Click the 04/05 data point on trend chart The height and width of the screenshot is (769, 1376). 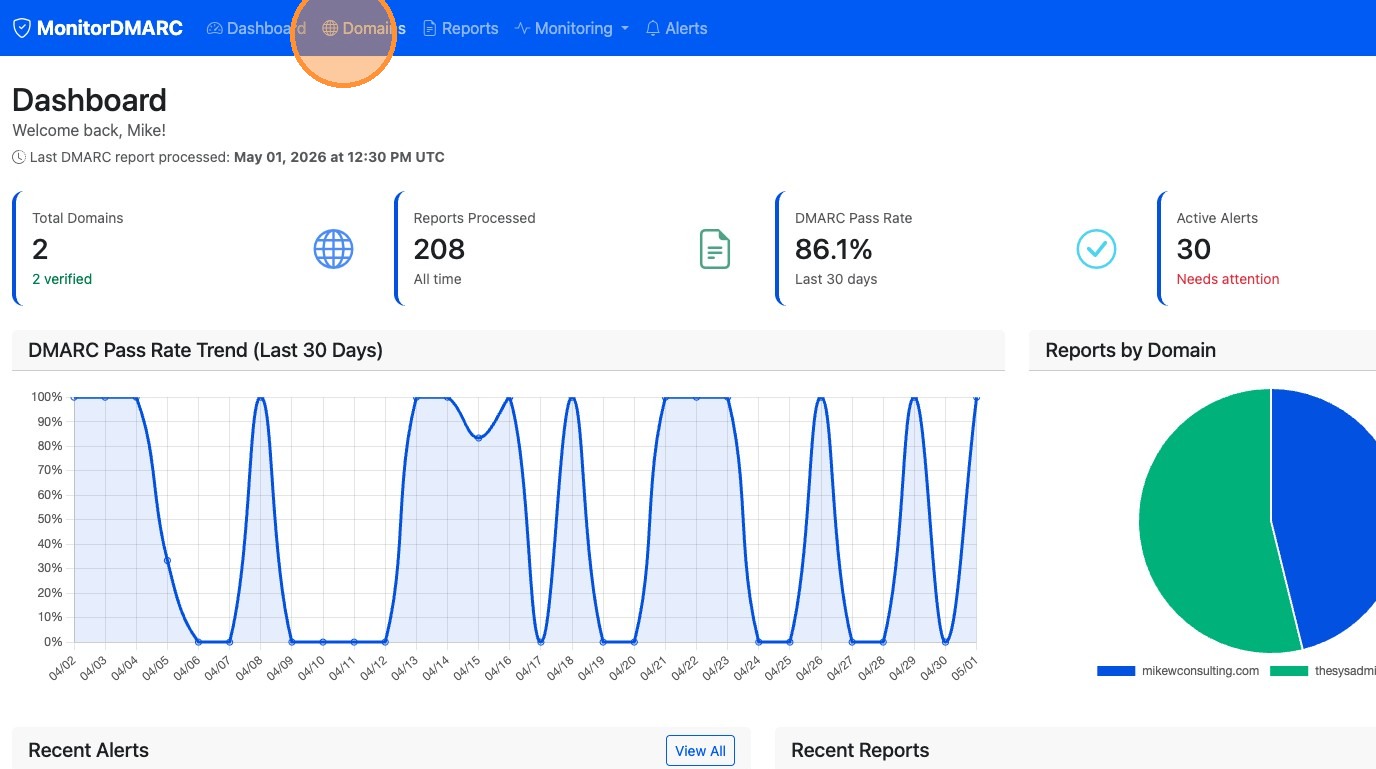pyautogui.click(x=167, y=560)
